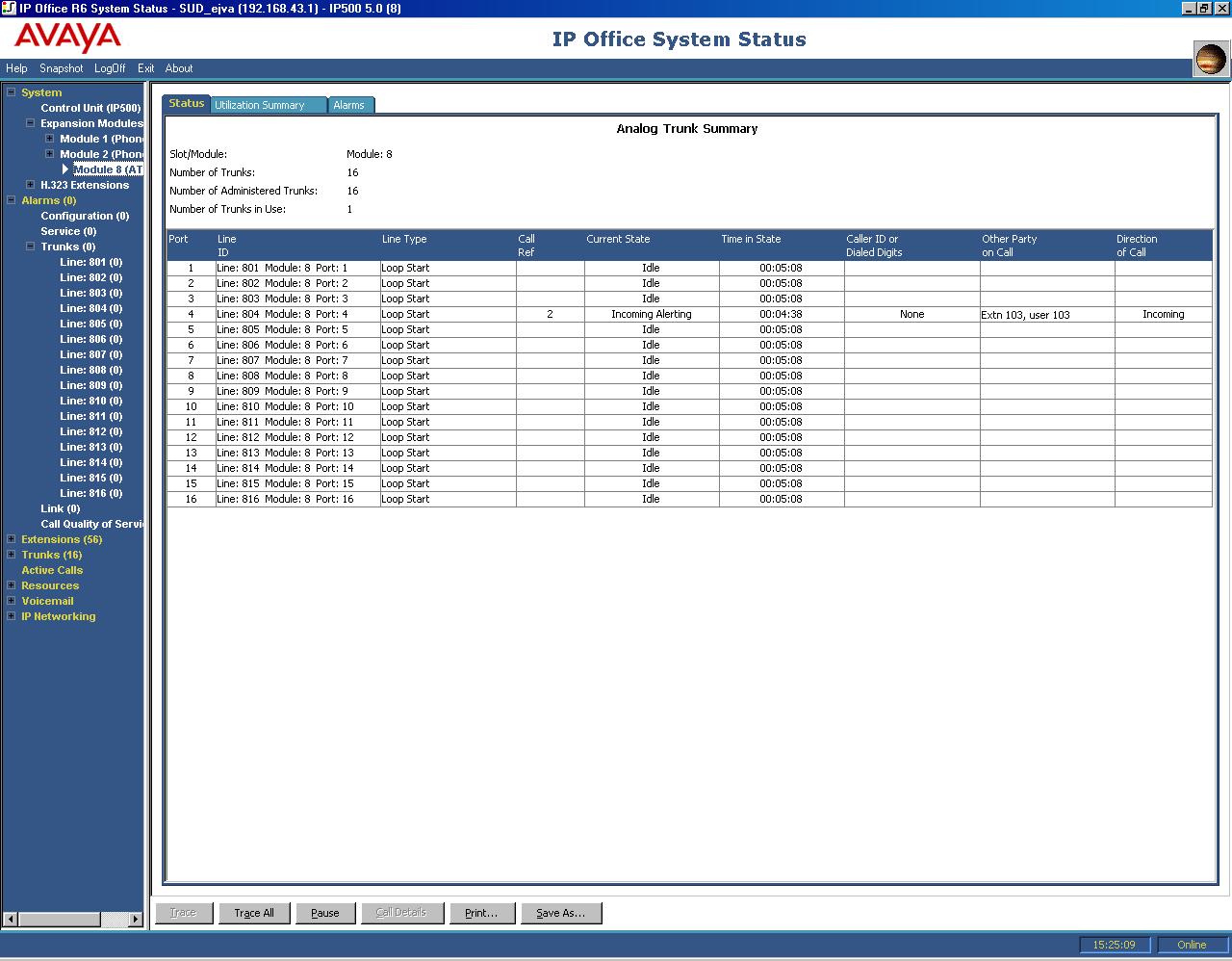Expand Extensions (56) node

[12, 539]
